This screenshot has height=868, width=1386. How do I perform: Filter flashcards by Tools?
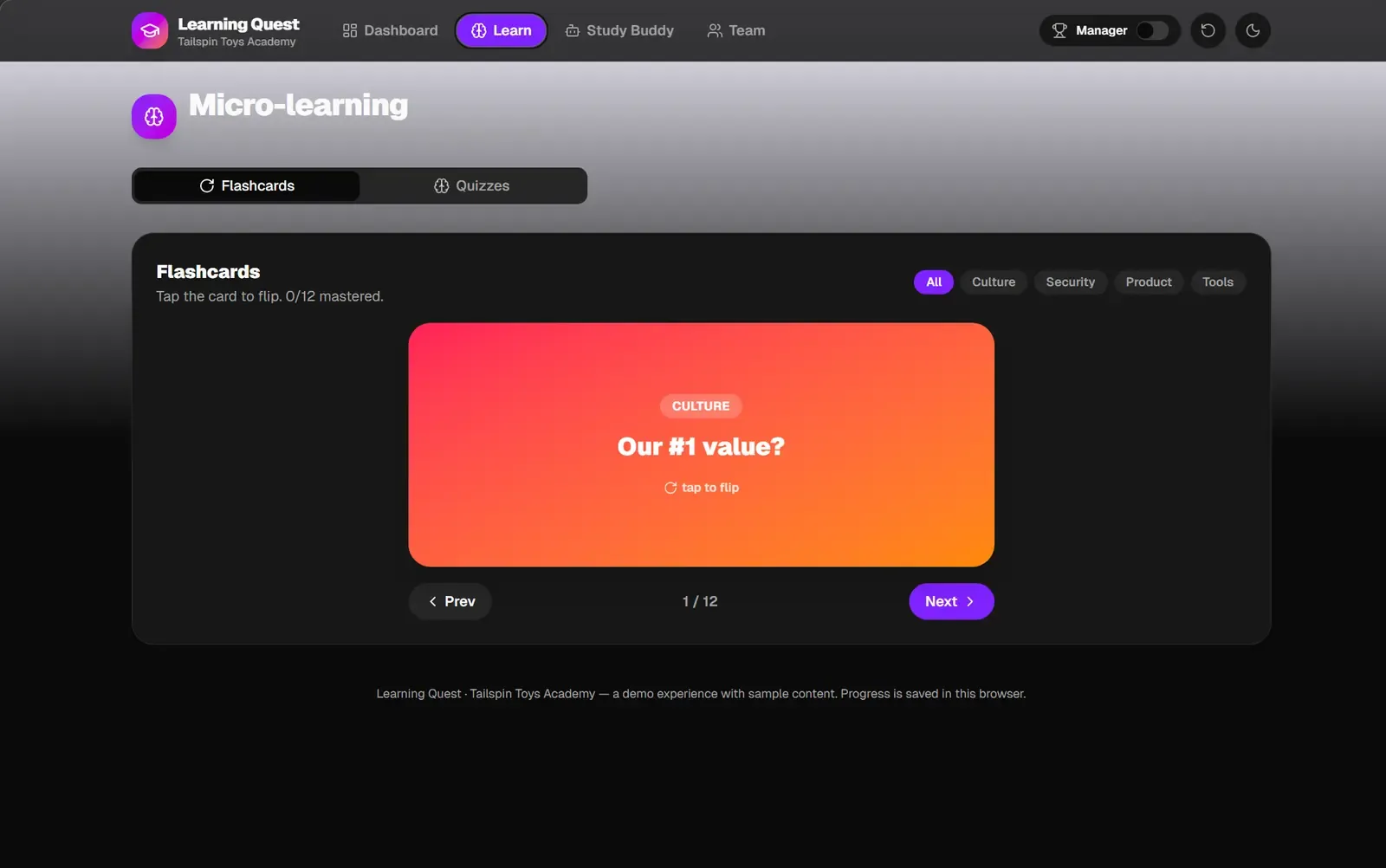click(x=1218, y=282)
